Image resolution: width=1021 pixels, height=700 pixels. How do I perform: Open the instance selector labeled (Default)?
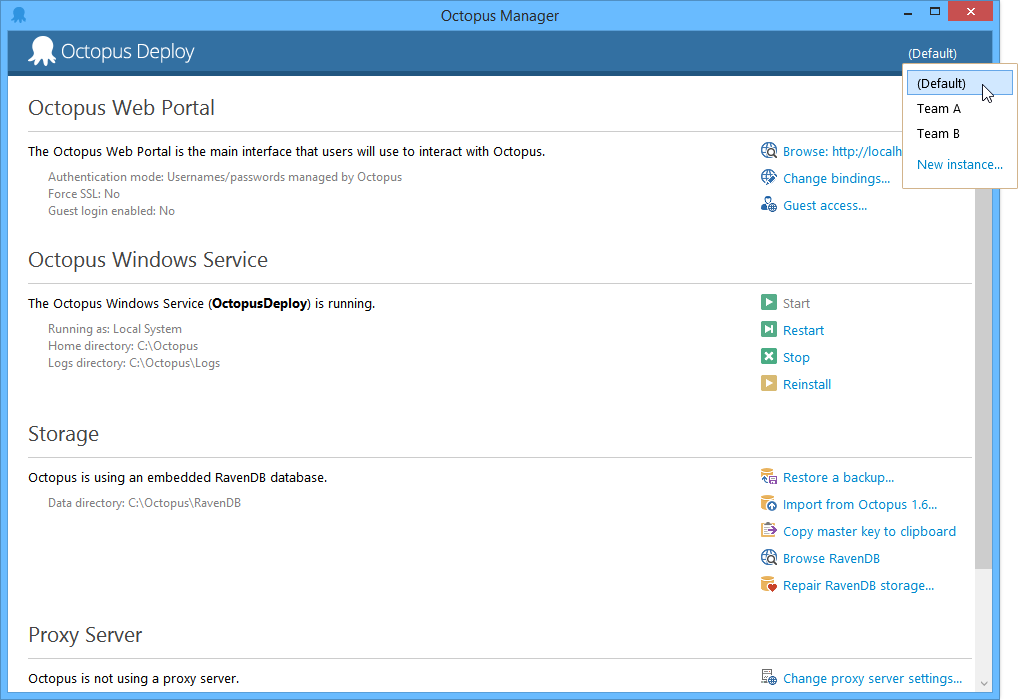point(932,53)
